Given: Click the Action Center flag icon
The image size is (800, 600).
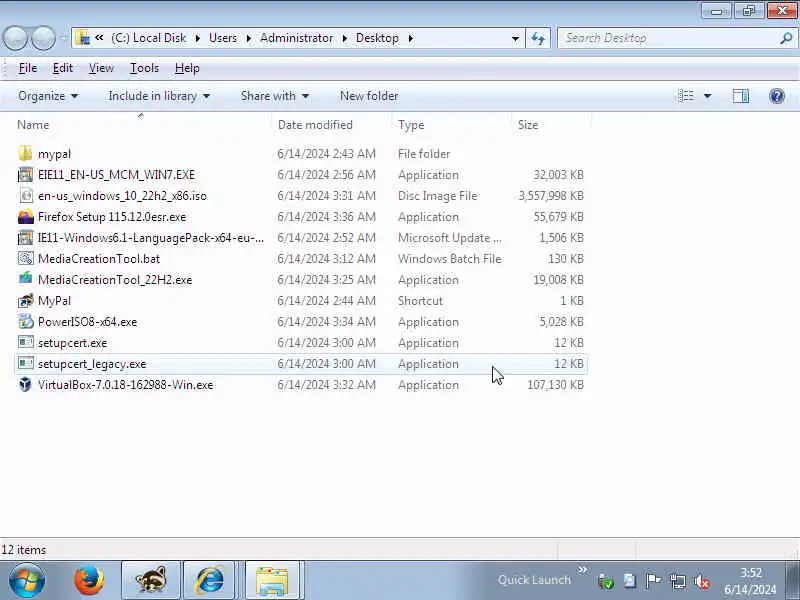Looking at the screenshot, I should coord(653,581).
